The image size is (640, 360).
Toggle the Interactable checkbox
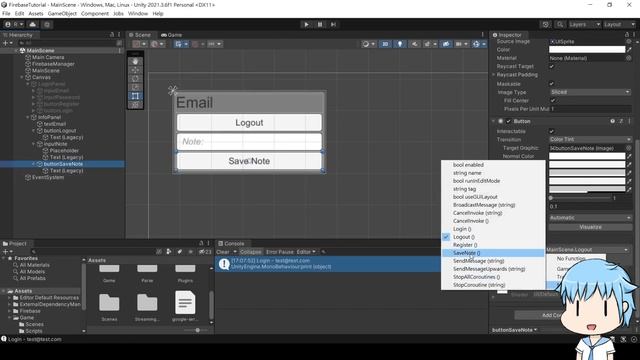pyautogui.click(x=552, y=131)
